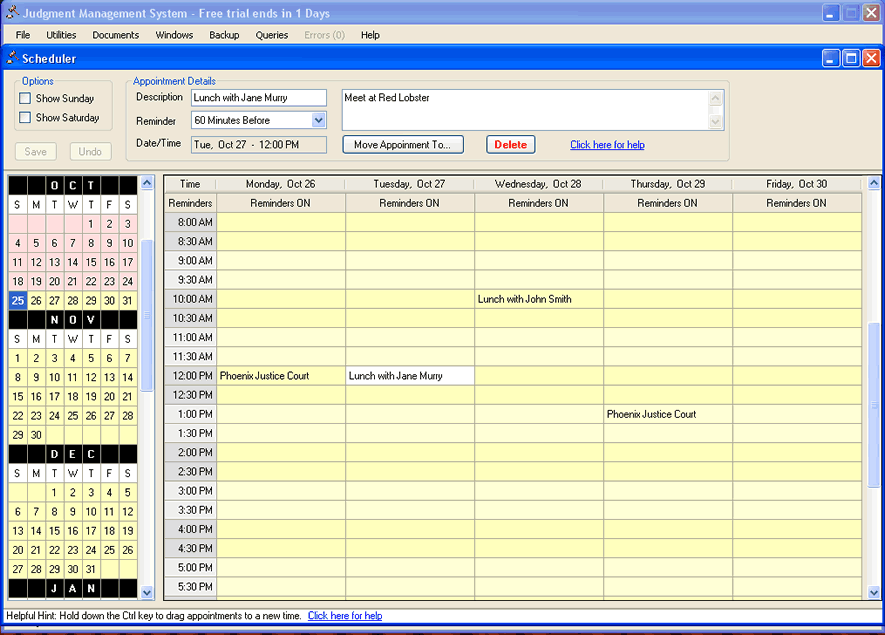Screen dimensions: 885x635
Task: Toggle Reminders ON for Monday, Oct 26
Action: [281, 203]
